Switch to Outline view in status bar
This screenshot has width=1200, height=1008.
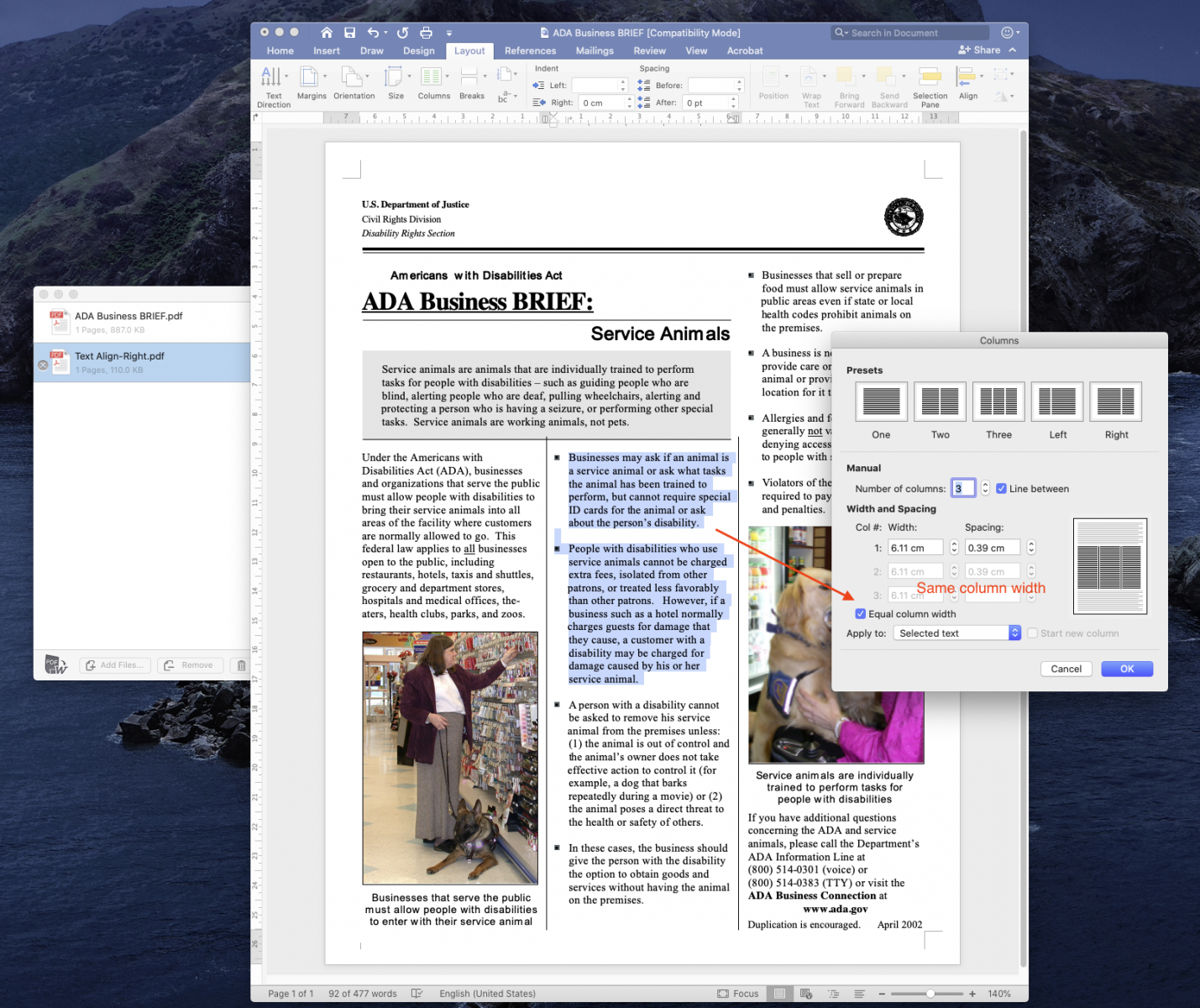click(x=833, y=994)
